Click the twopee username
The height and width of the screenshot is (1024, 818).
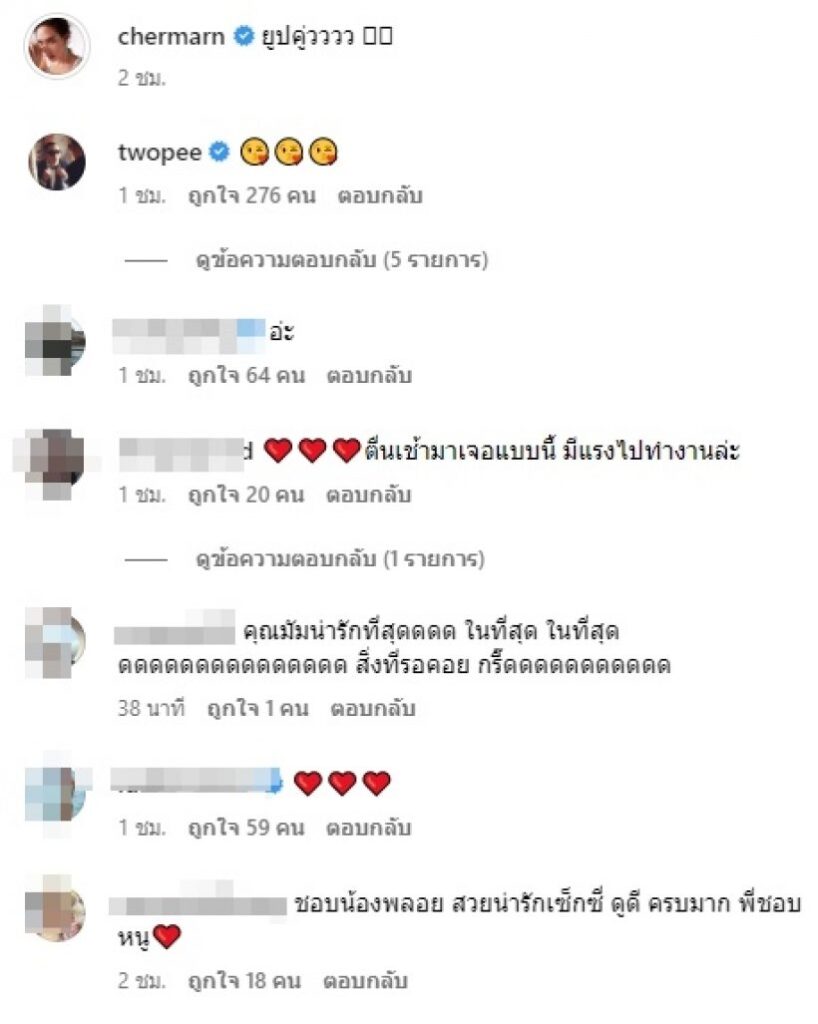(160, 152)
